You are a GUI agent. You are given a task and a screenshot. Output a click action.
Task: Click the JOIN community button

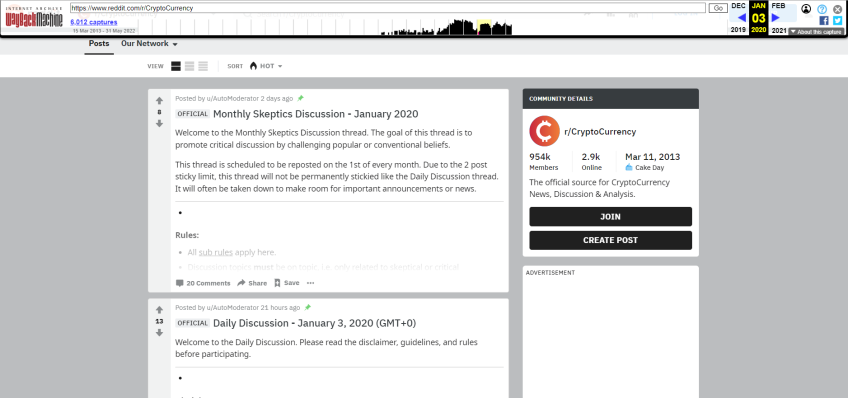[x=611, y=216]
